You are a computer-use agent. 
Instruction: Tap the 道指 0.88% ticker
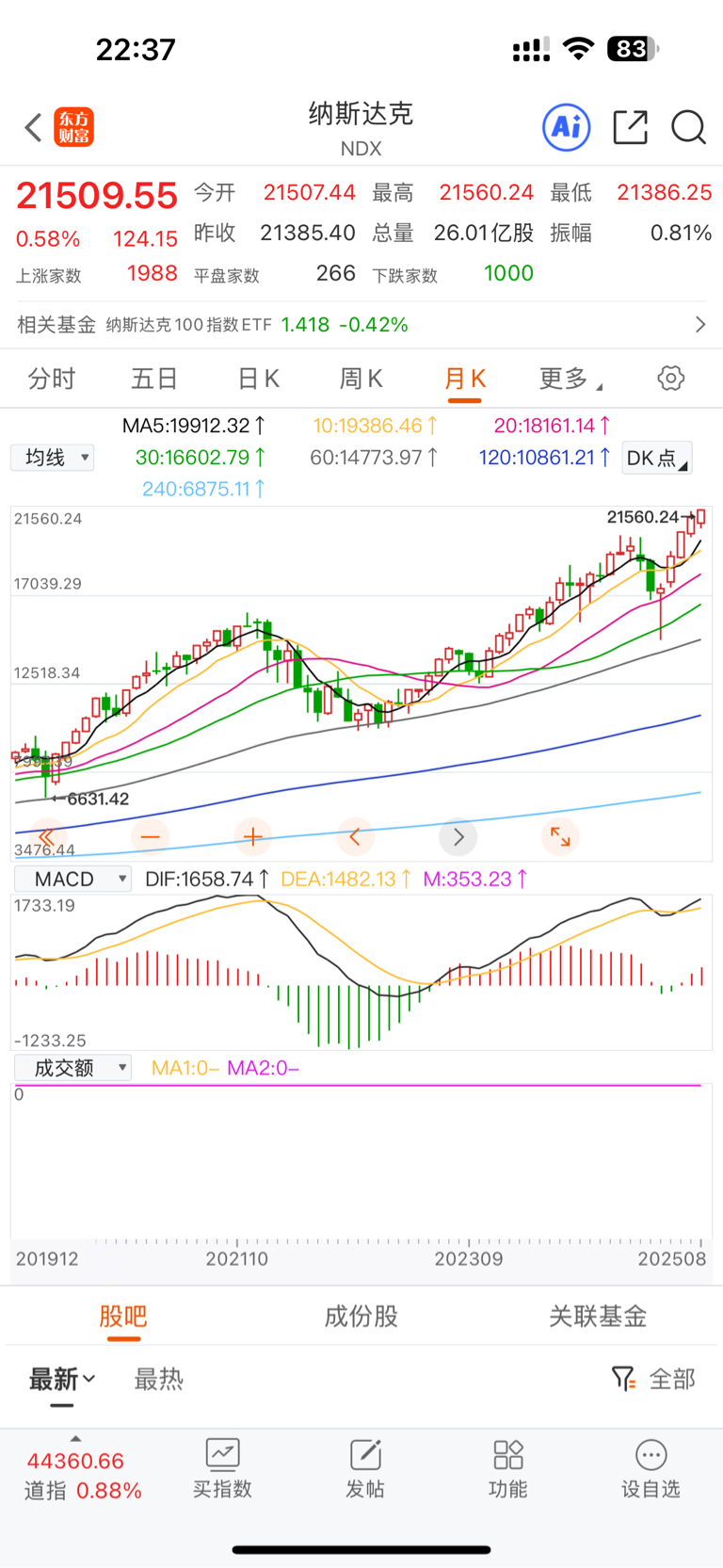pos(83,1491)
